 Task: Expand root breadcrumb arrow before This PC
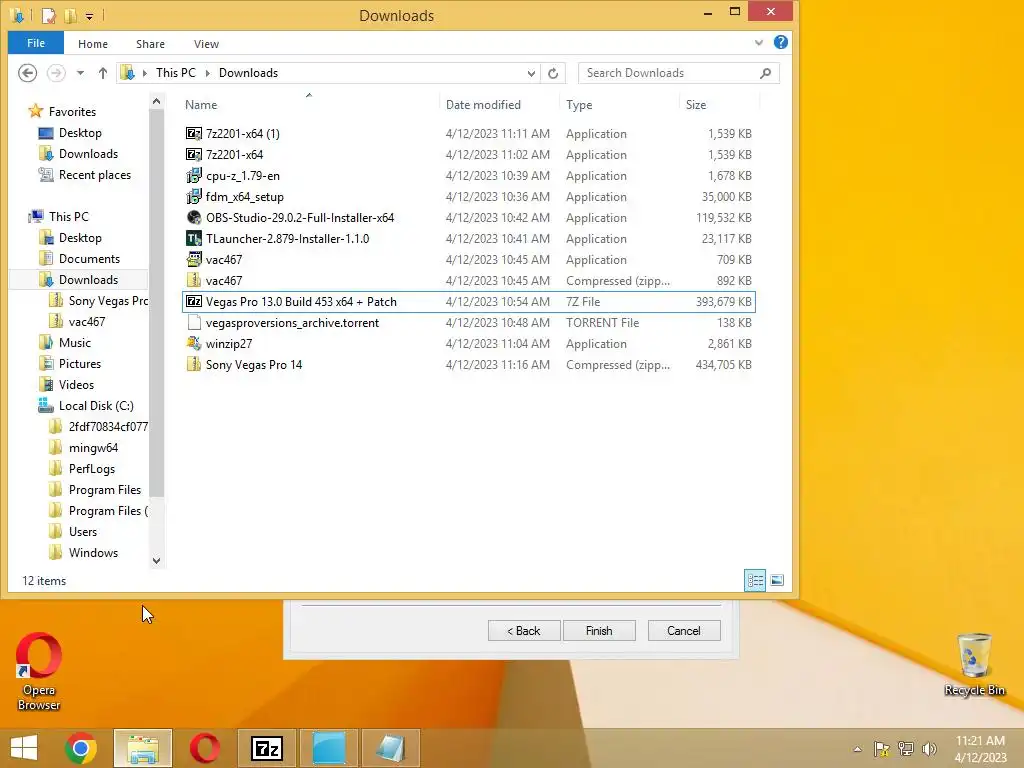144,73
